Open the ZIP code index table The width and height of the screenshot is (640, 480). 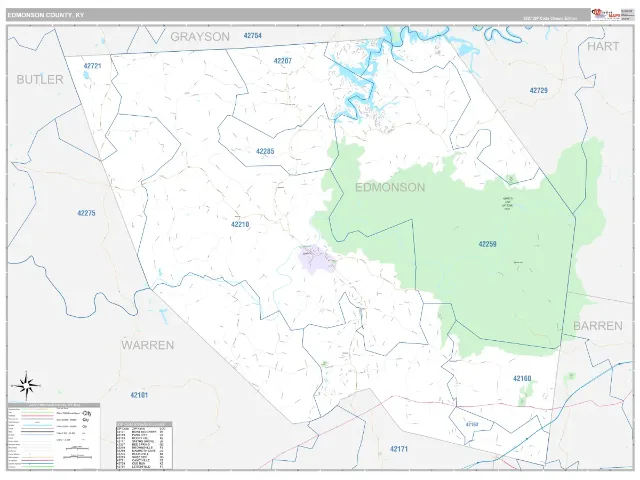coord(144,446)
